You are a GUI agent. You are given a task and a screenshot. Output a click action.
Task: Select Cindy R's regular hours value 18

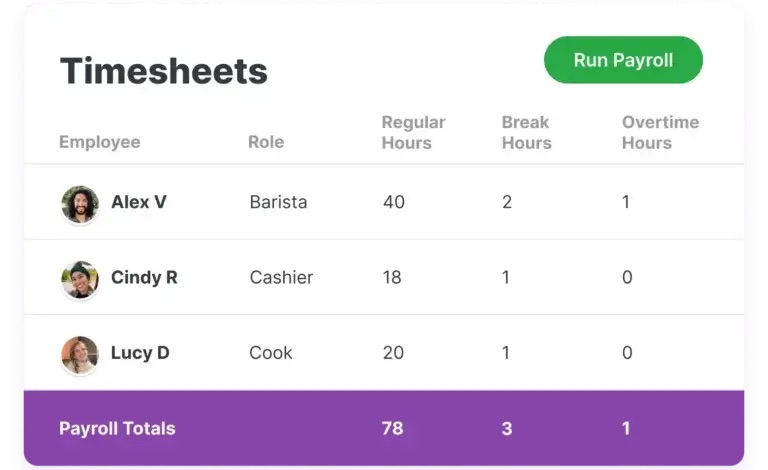click(392, 277)
